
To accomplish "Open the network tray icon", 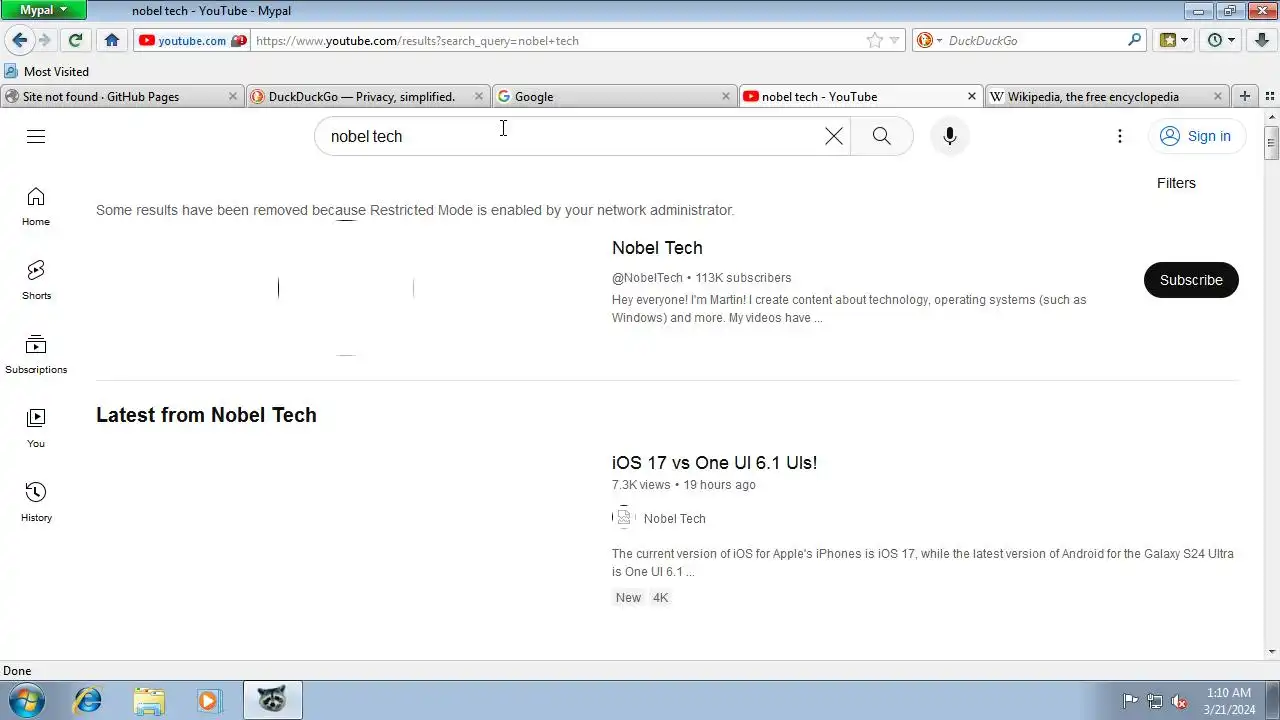I will click(x=1155, y=701).
